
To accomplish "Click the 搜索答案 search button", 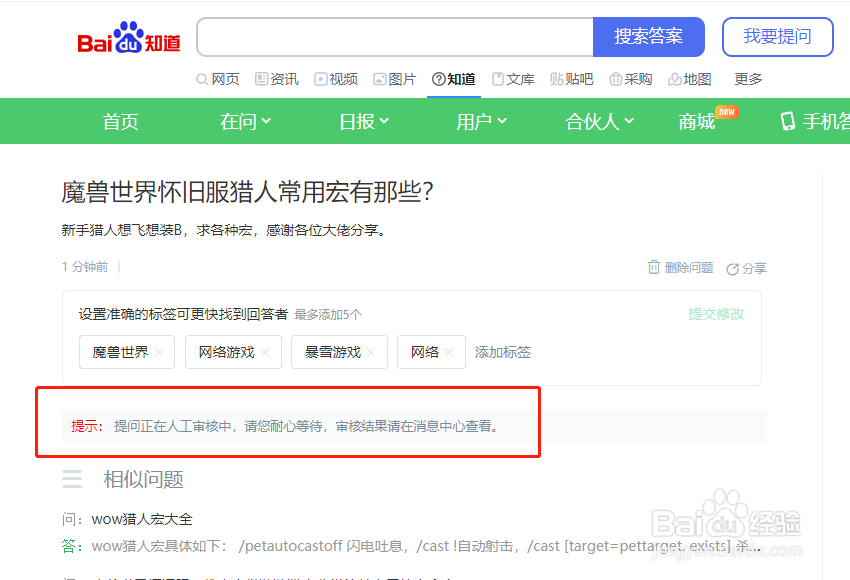I will (x=650, y=36).
